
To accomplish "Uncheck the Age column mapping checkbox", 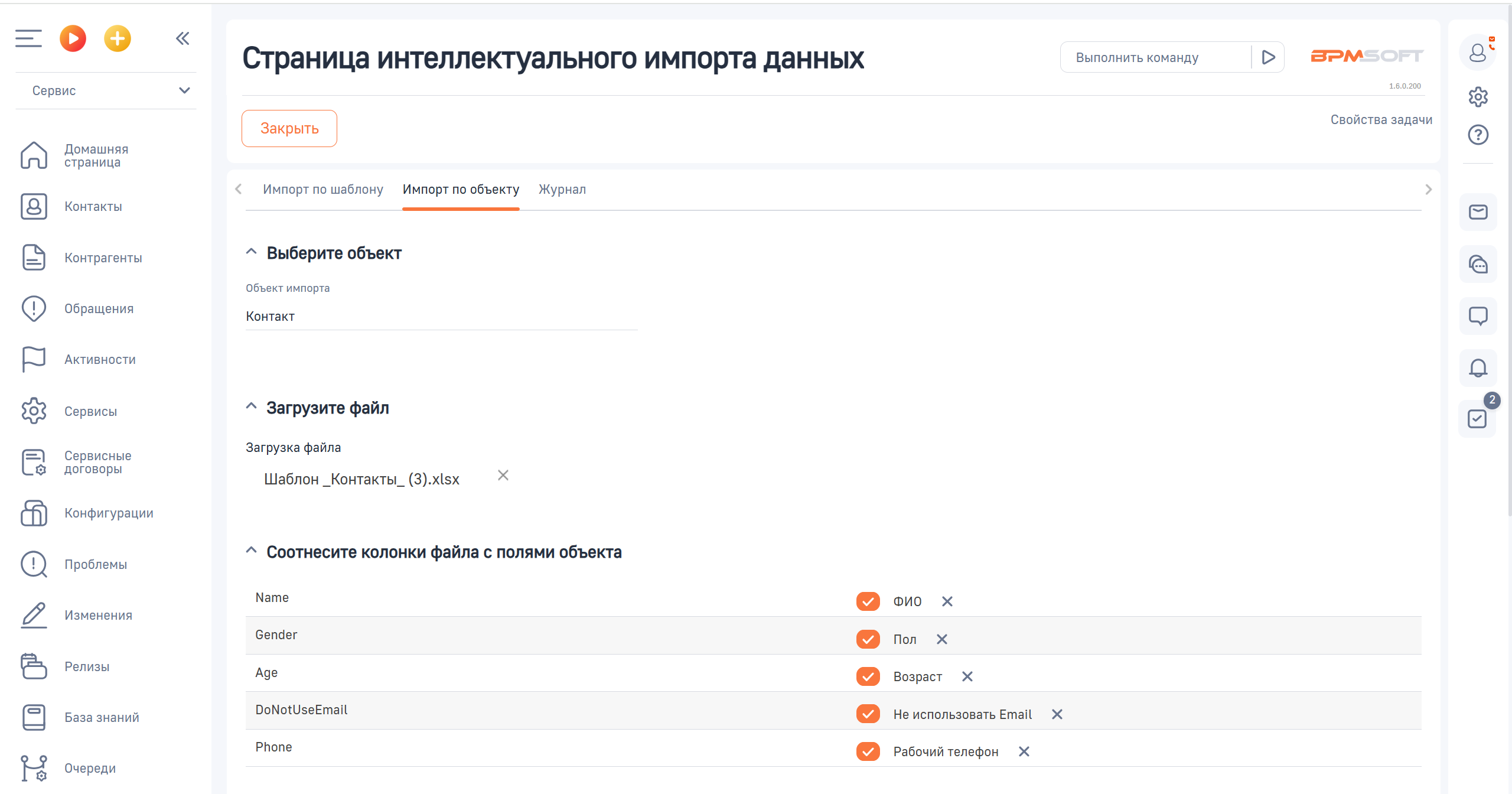I will click(x=868, y=676).
